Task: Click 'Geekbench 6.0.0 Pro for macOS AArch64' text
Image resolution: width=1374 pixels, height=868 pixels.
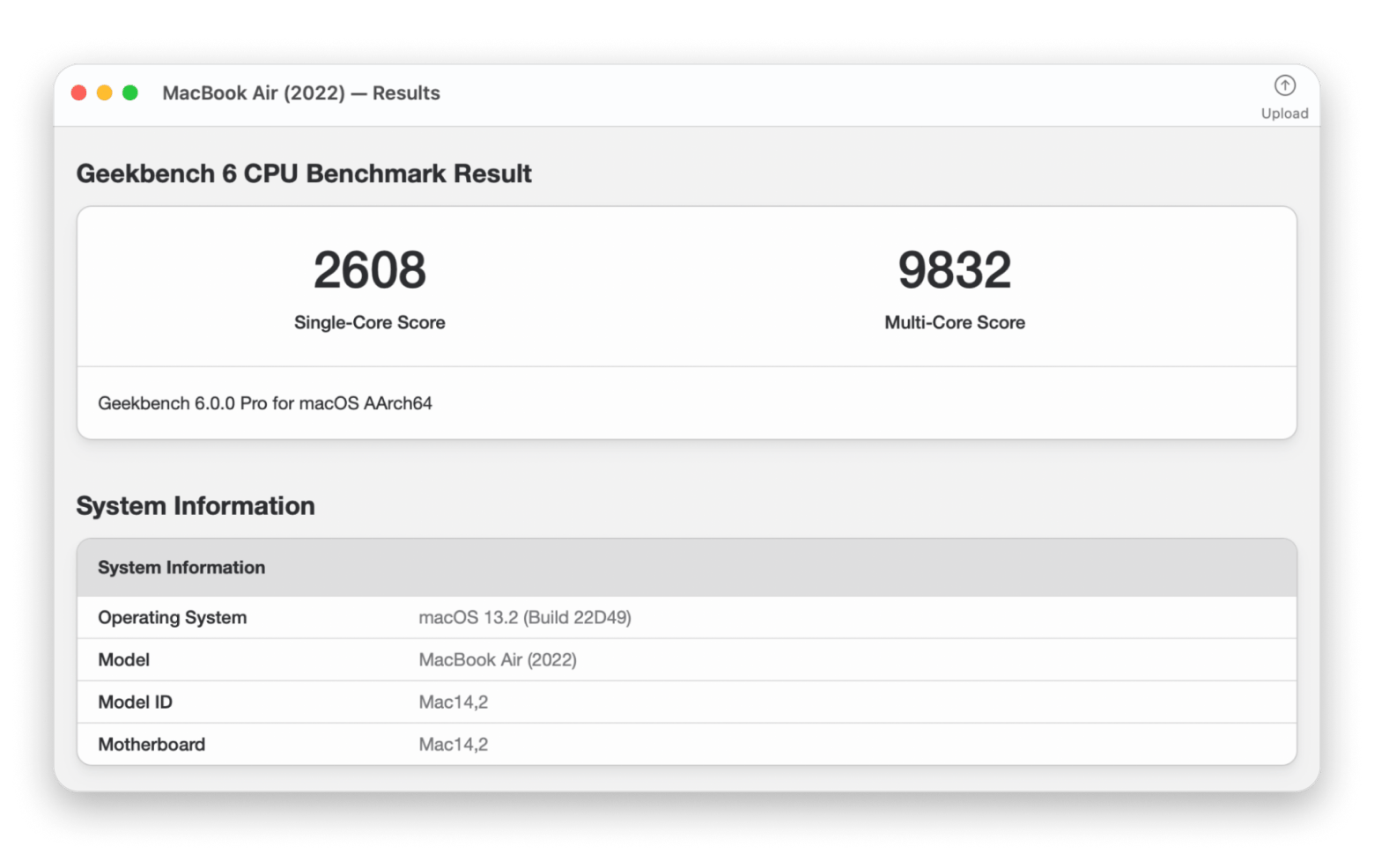Action: tap(265, 403)
